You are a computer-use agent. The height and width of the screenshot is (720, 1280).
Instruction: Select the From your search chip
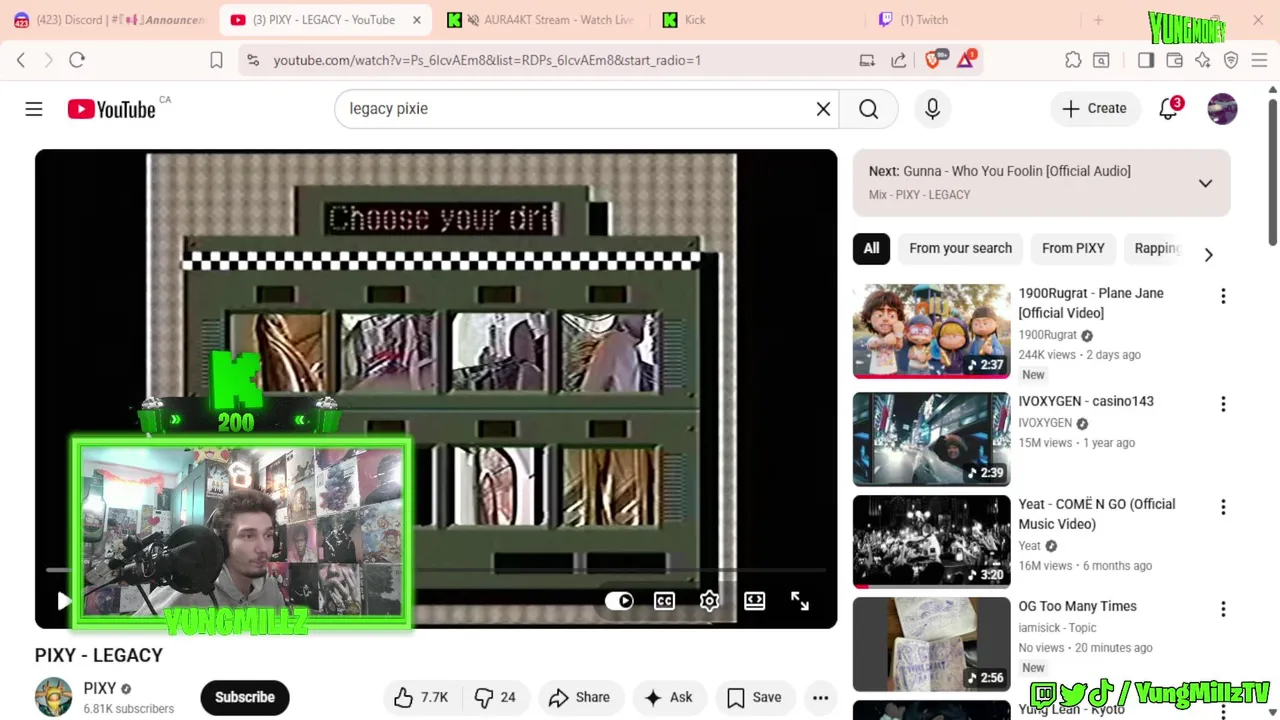(960, 248)
